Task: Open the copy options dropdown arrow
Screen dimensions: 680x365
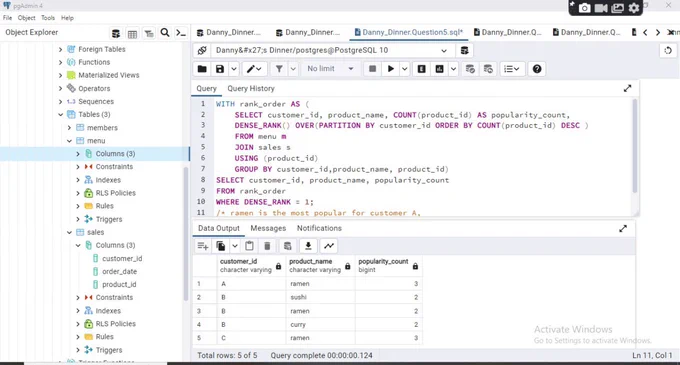Action: [235, 246]
